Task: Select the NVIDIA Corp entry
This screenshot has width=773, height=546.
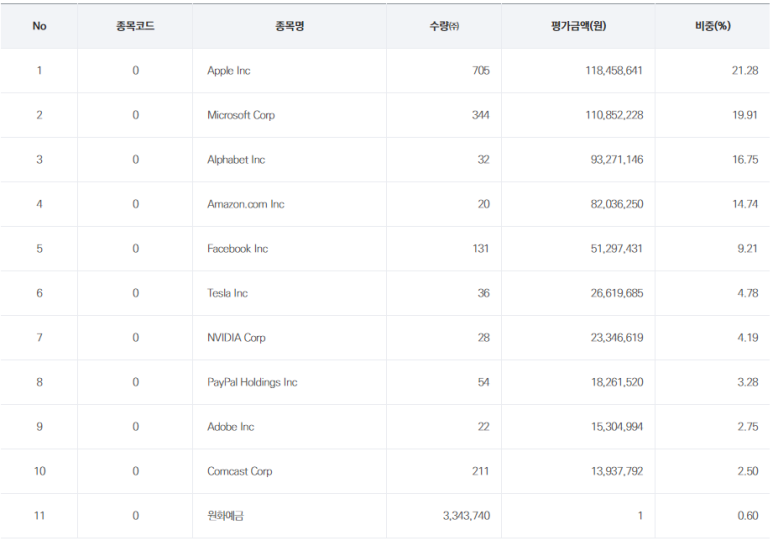Action: [236, 338]
